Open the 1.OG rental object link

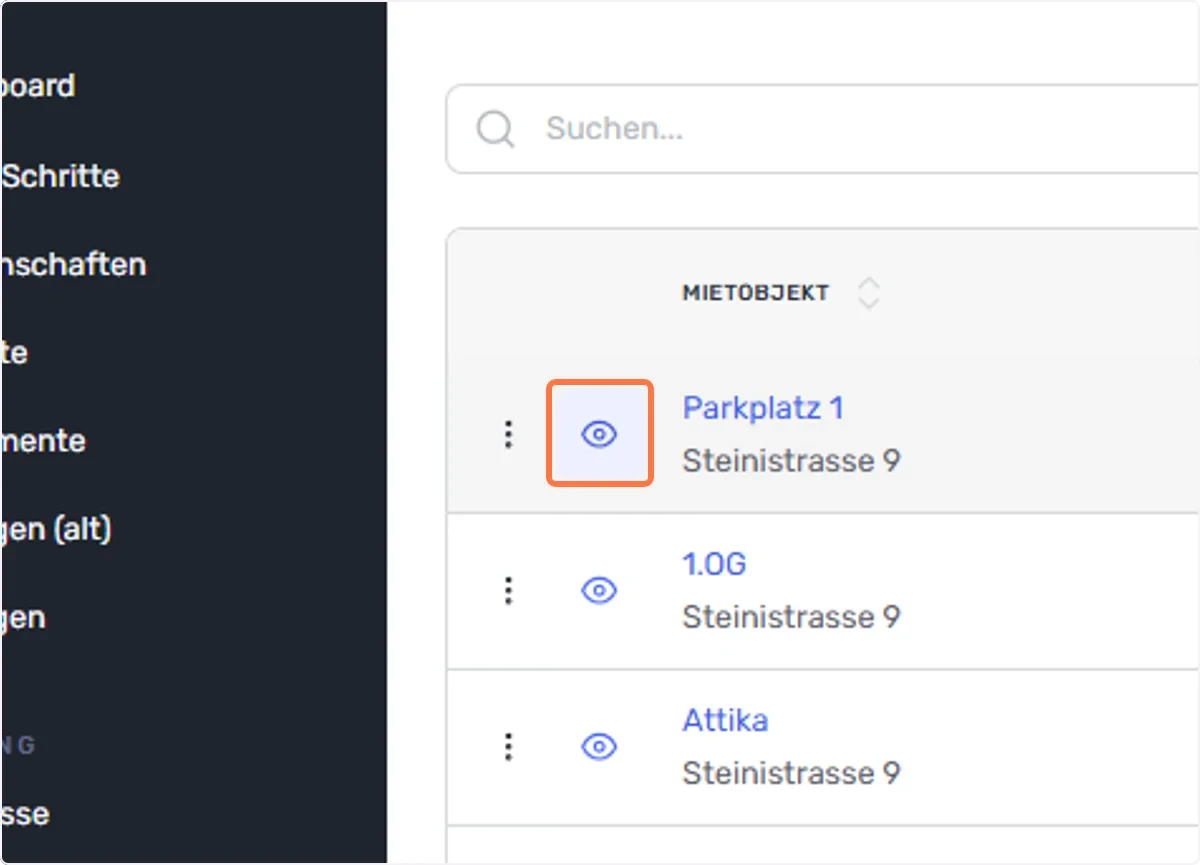click(x=714, y=564)
